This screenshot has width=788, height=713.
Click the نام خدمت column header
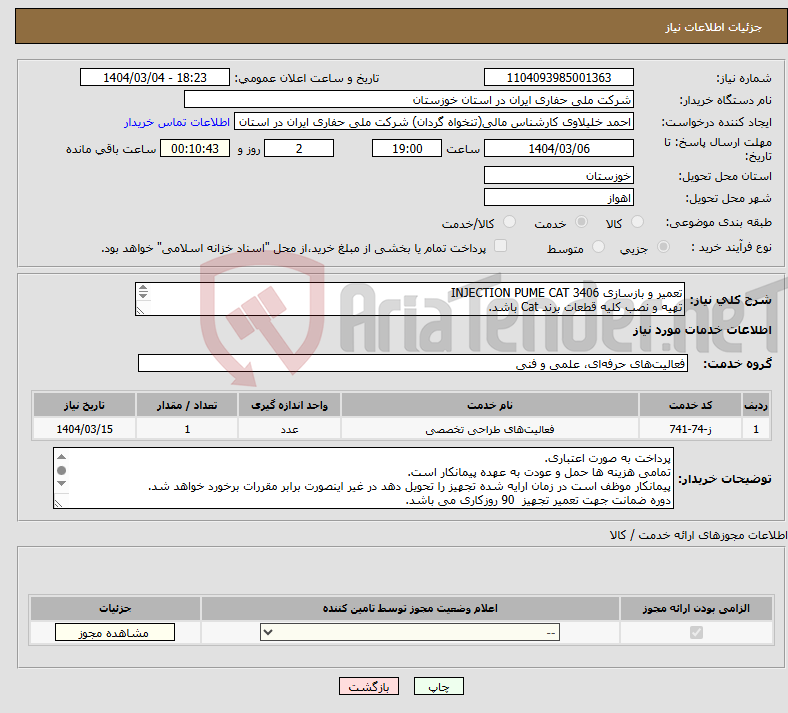489,405
